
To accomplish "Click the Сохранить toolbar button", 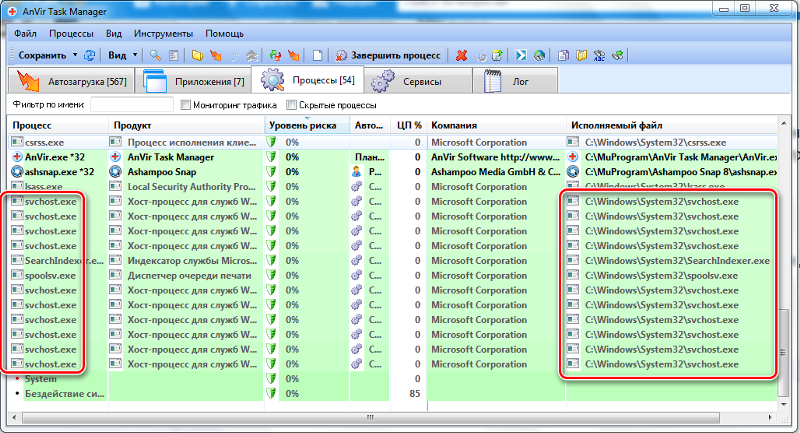I will coord(42,55).
